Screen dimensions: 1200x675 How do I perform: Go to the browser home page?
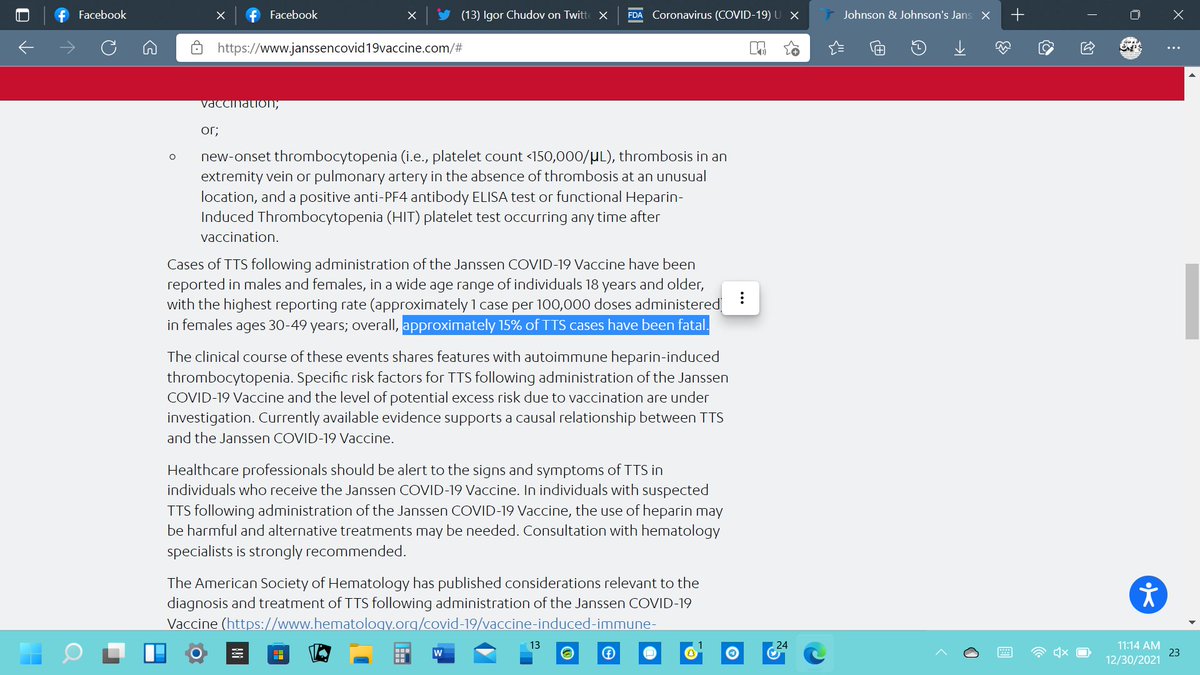148,48
